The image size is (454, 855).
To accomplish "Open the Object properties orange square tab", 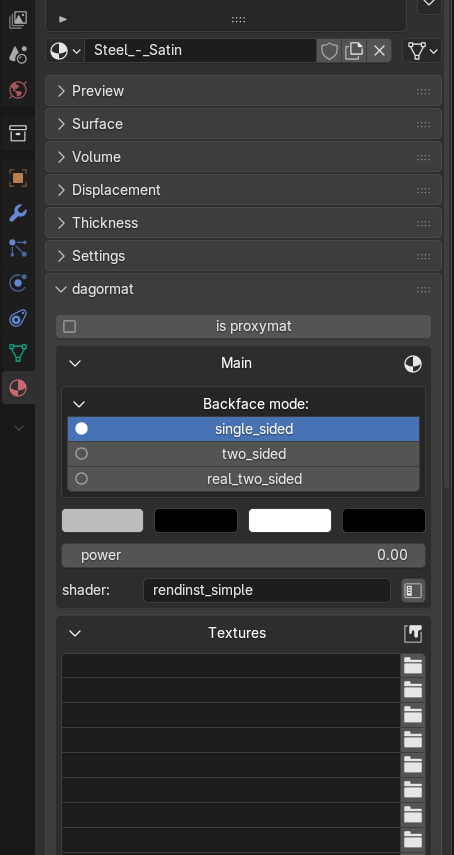I will pos(18,178).
